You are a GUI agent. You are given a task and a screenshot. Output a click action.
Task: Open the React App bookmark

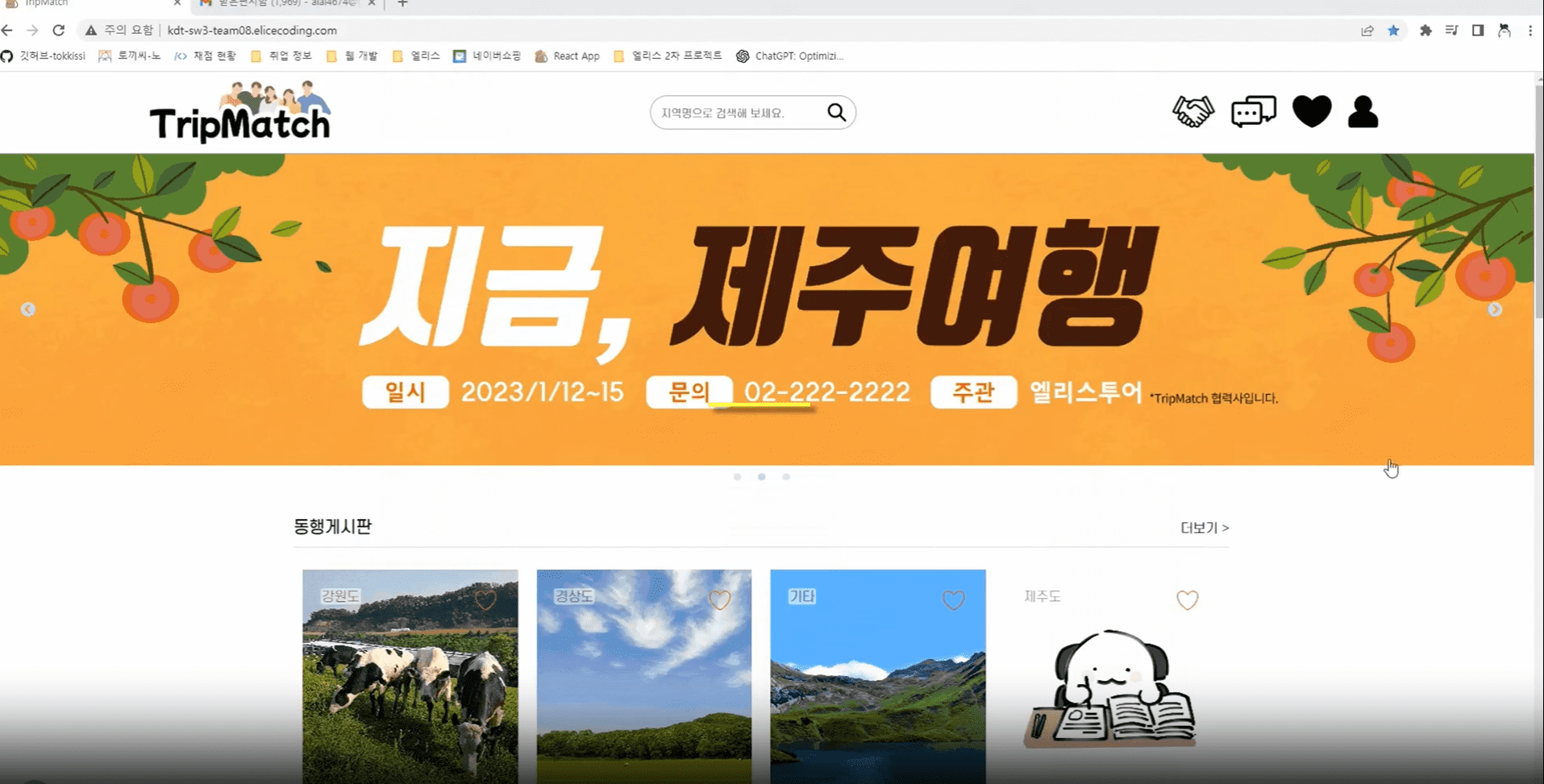point(568,56)
